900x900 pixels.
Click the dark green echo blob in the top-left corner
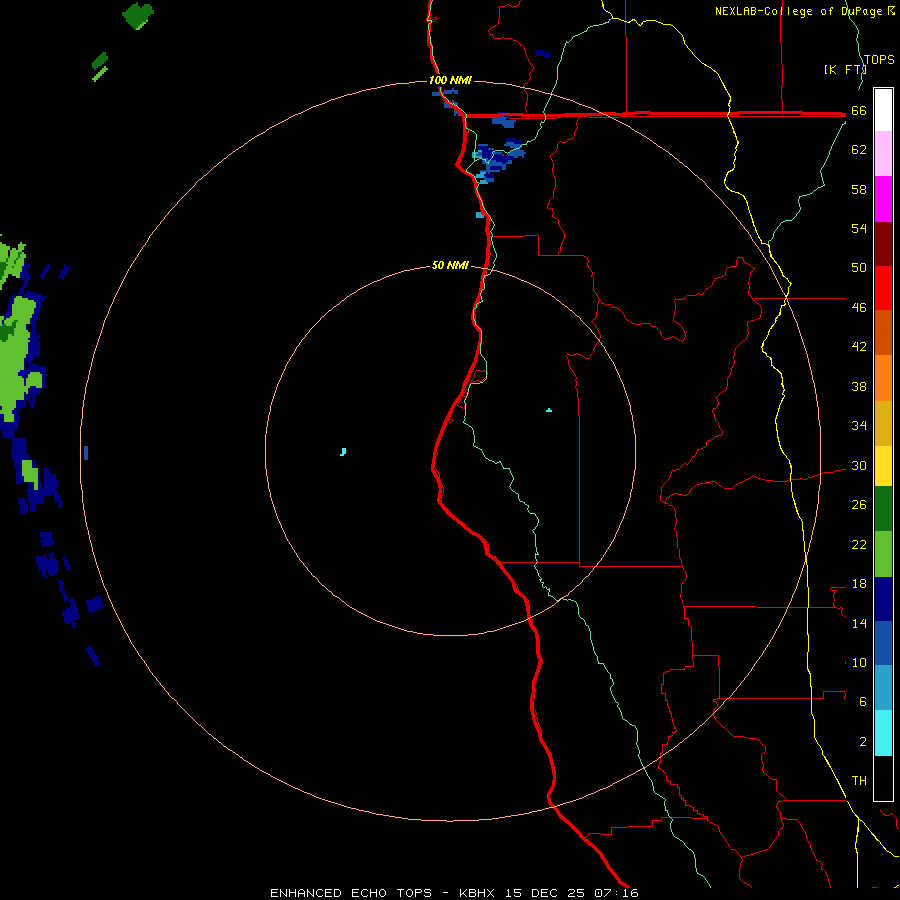click(138, 15)
